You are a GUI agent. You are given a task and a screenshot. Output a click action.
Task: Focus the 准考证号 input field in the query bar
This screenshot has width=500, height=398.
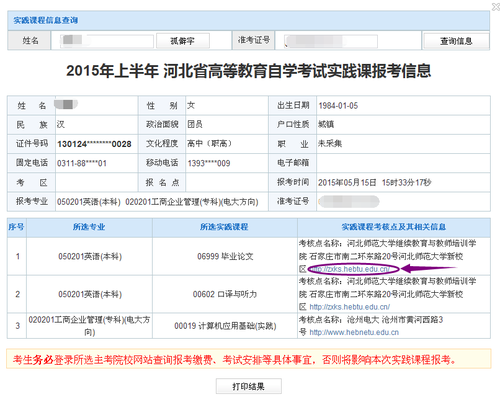pyautogui.click(x=331, y=41)
